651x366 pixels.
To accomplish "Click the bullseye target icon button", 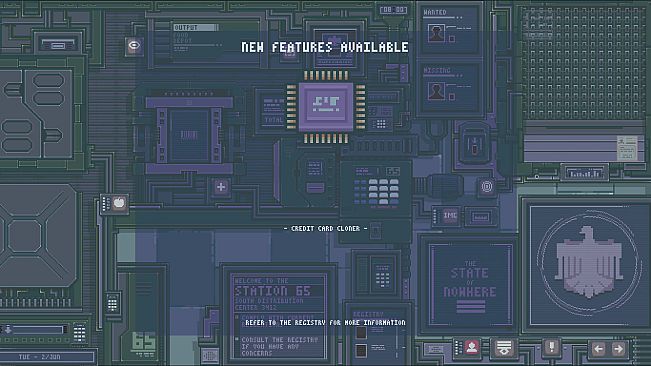I will tap(487, 186).
